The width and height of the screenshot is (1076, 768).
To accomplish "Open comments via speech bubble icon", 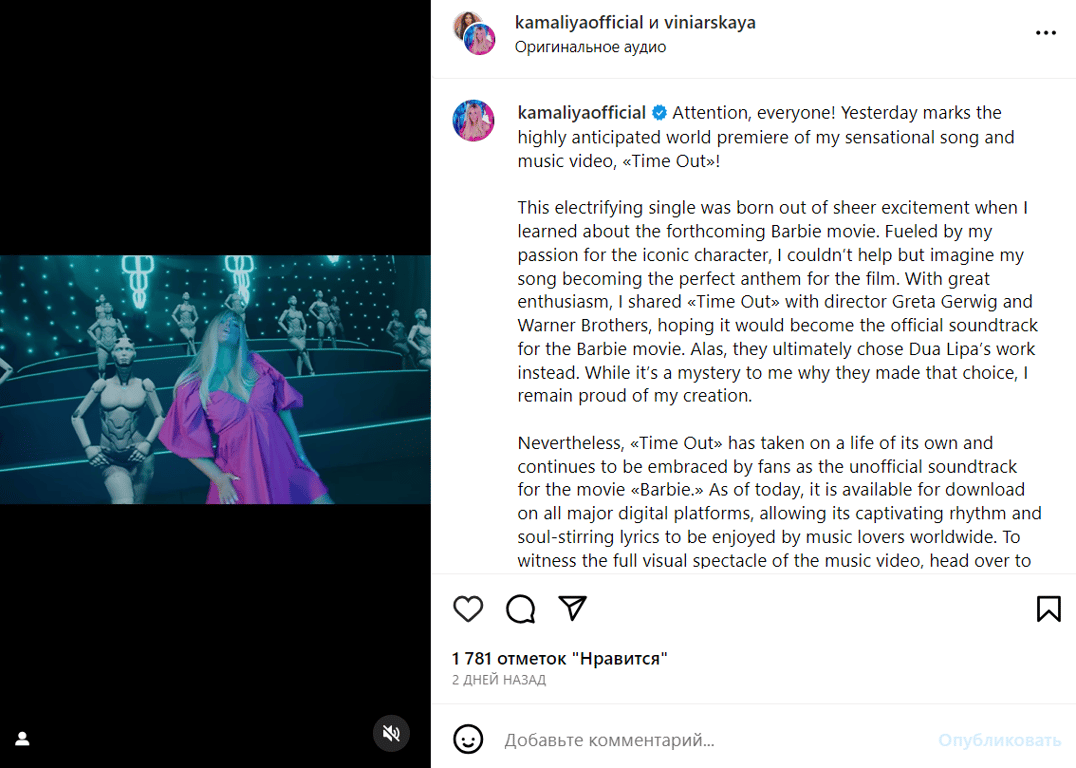I will pyautogui.click(x=520, y=609).
